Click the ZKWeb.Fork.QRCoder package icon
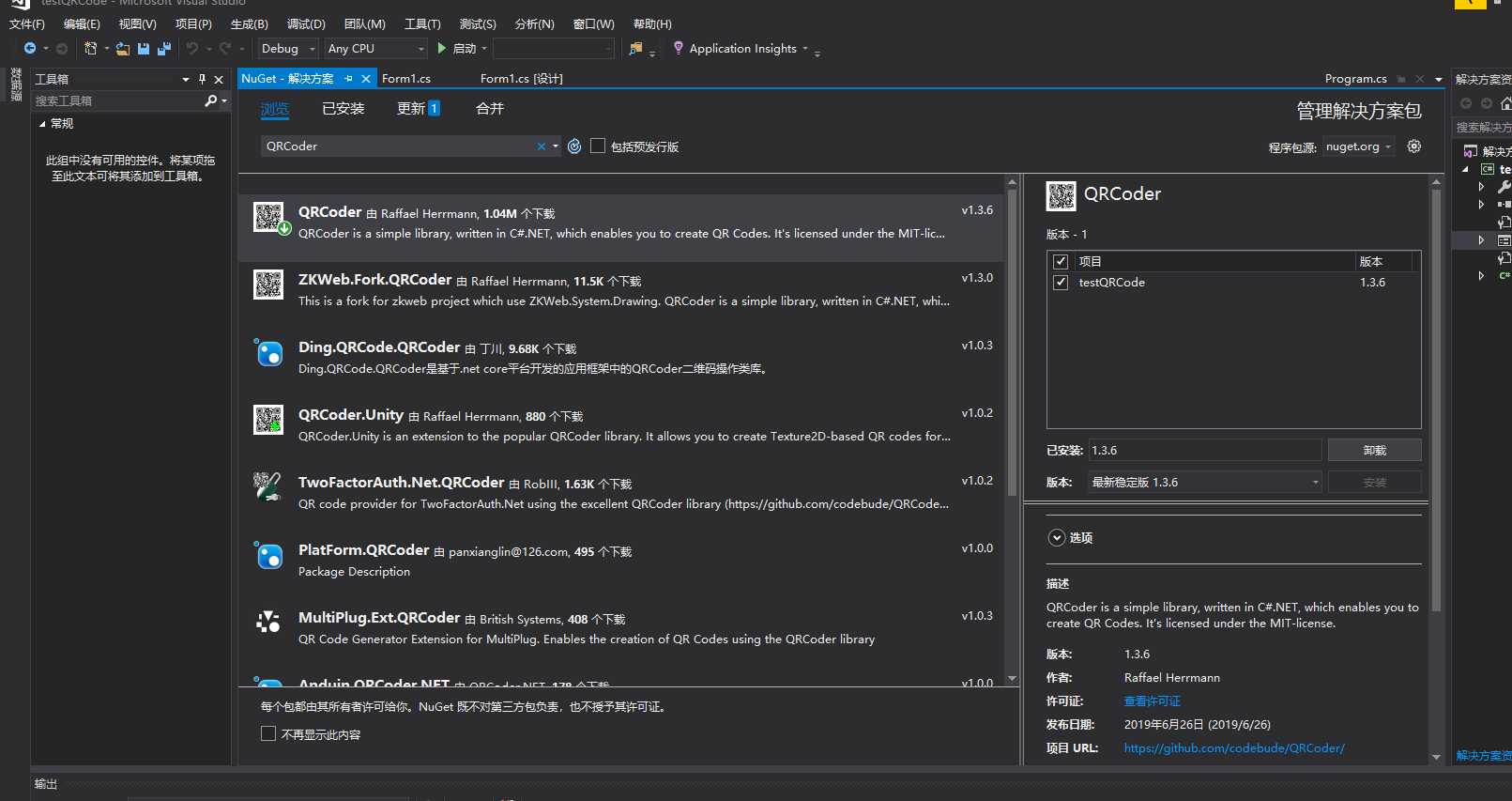 (268, 285)
